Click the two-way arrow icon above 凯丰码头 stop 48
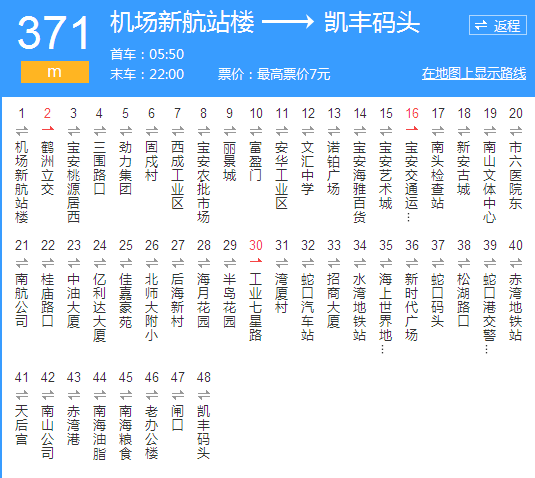 point(204,395)
